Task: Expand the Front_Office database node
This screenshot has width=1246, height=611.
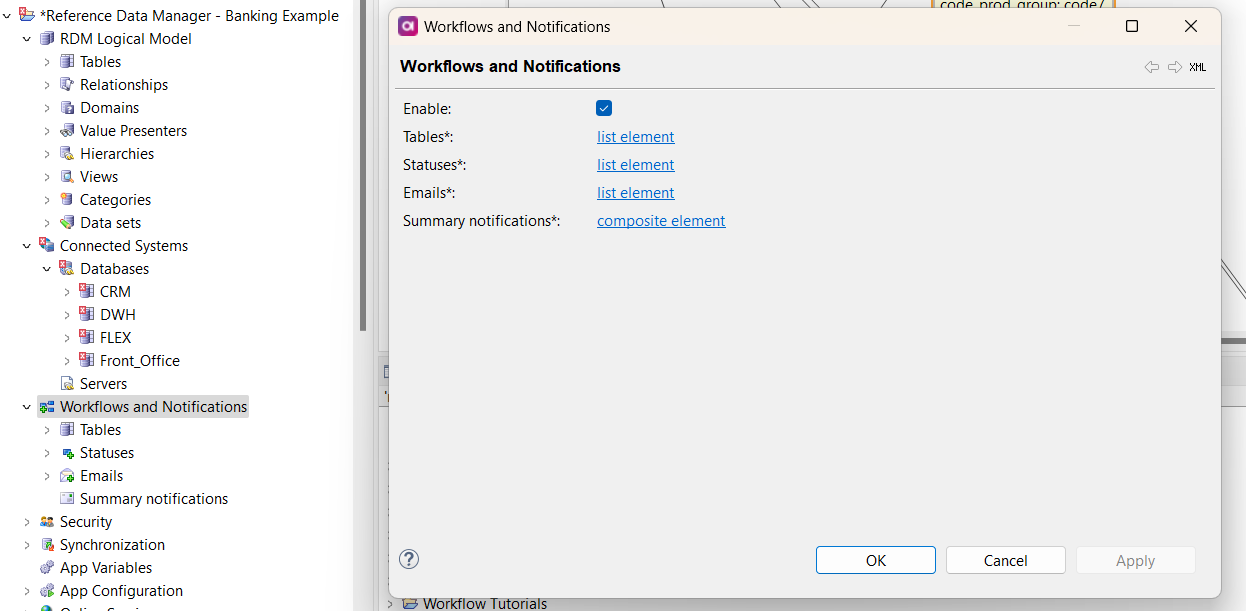Action: pos(67,360)
